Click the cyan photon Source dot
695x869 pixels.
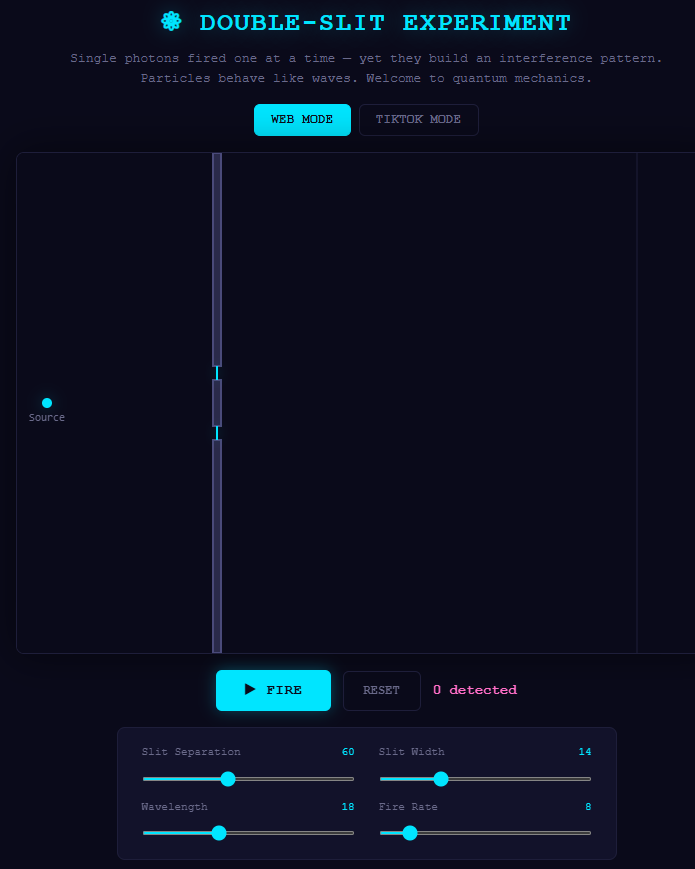click(47, 403)
